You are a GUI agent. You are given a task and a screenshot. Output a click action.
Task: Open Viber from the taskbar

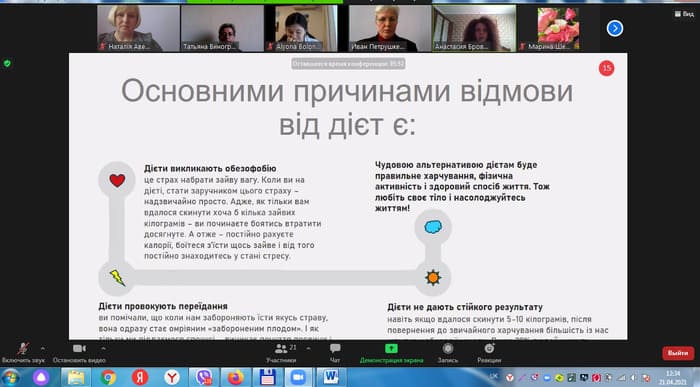204,377
